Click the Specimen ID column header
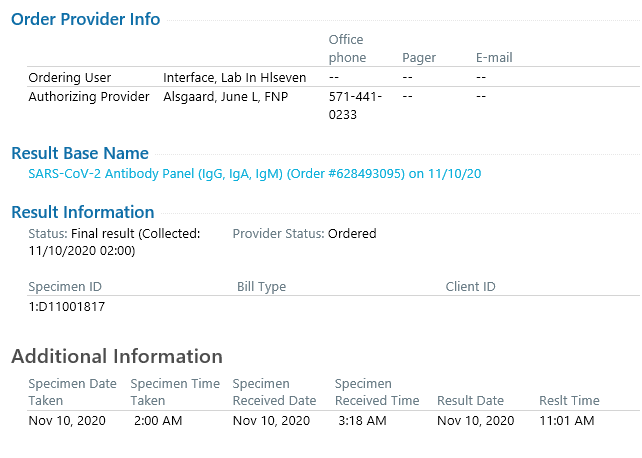Screen dimensions: 642x458 65,287
